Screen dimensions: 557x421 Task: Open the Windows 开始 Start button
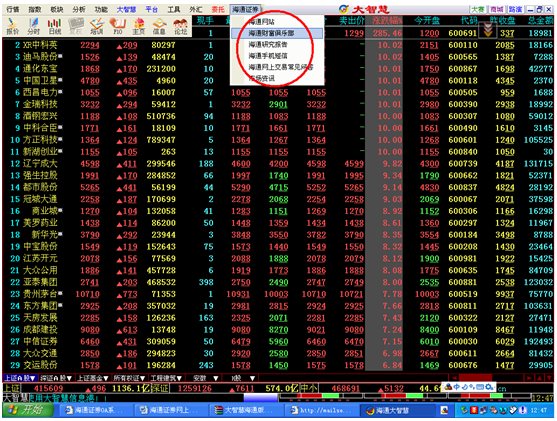[x=28, y=410]
